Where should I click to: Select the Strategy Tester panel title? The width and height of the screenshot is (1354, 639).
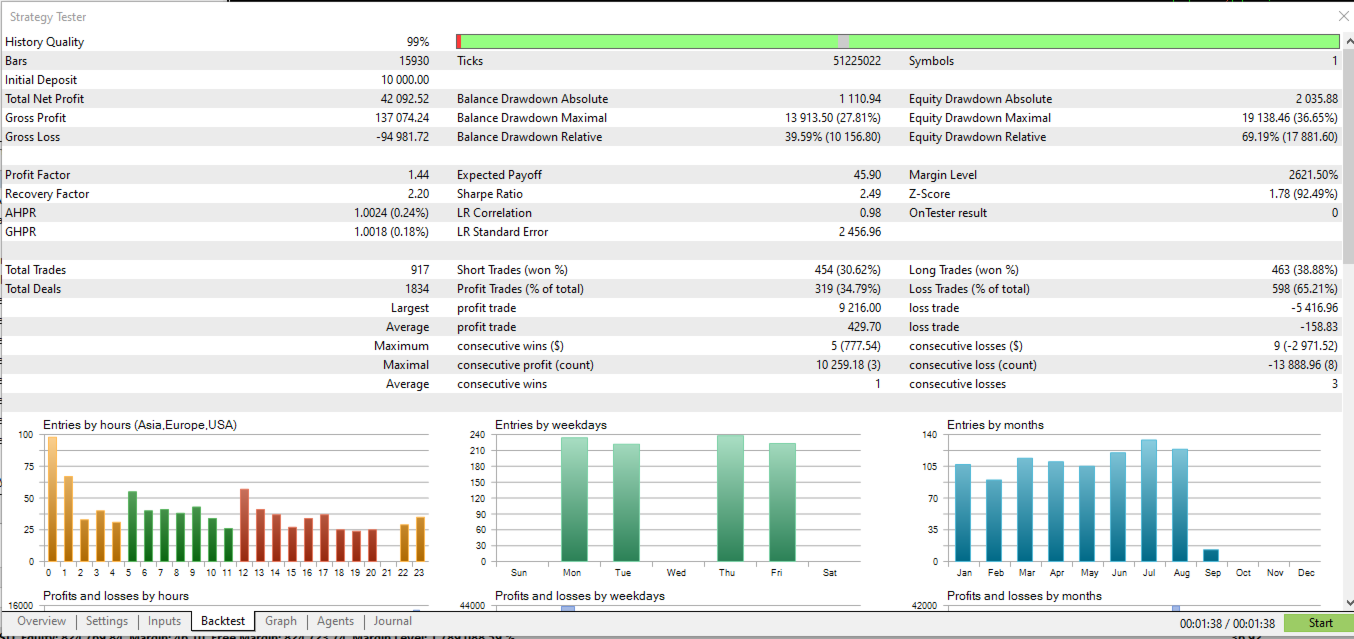pyautogui.click(x=47, y=16)
